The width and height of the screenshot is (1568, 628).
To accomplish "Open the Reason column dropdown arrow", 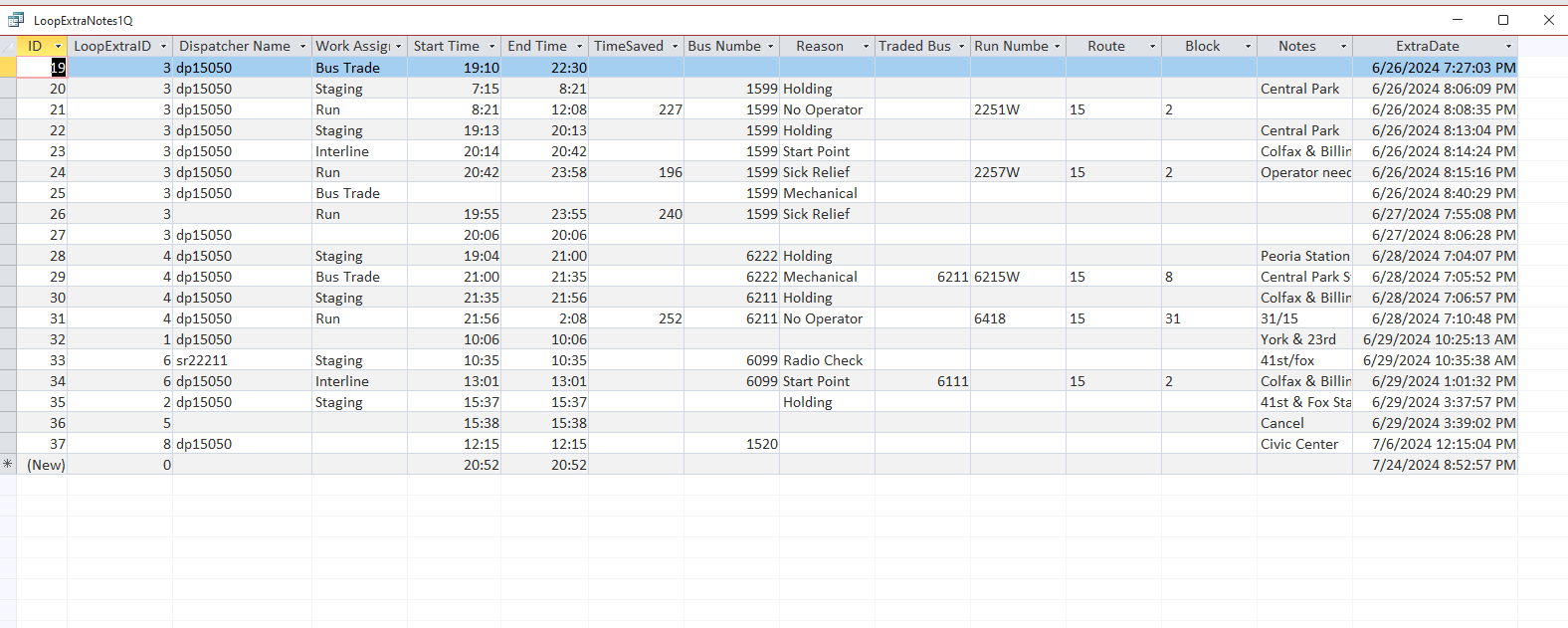I will tap(866, 47).
